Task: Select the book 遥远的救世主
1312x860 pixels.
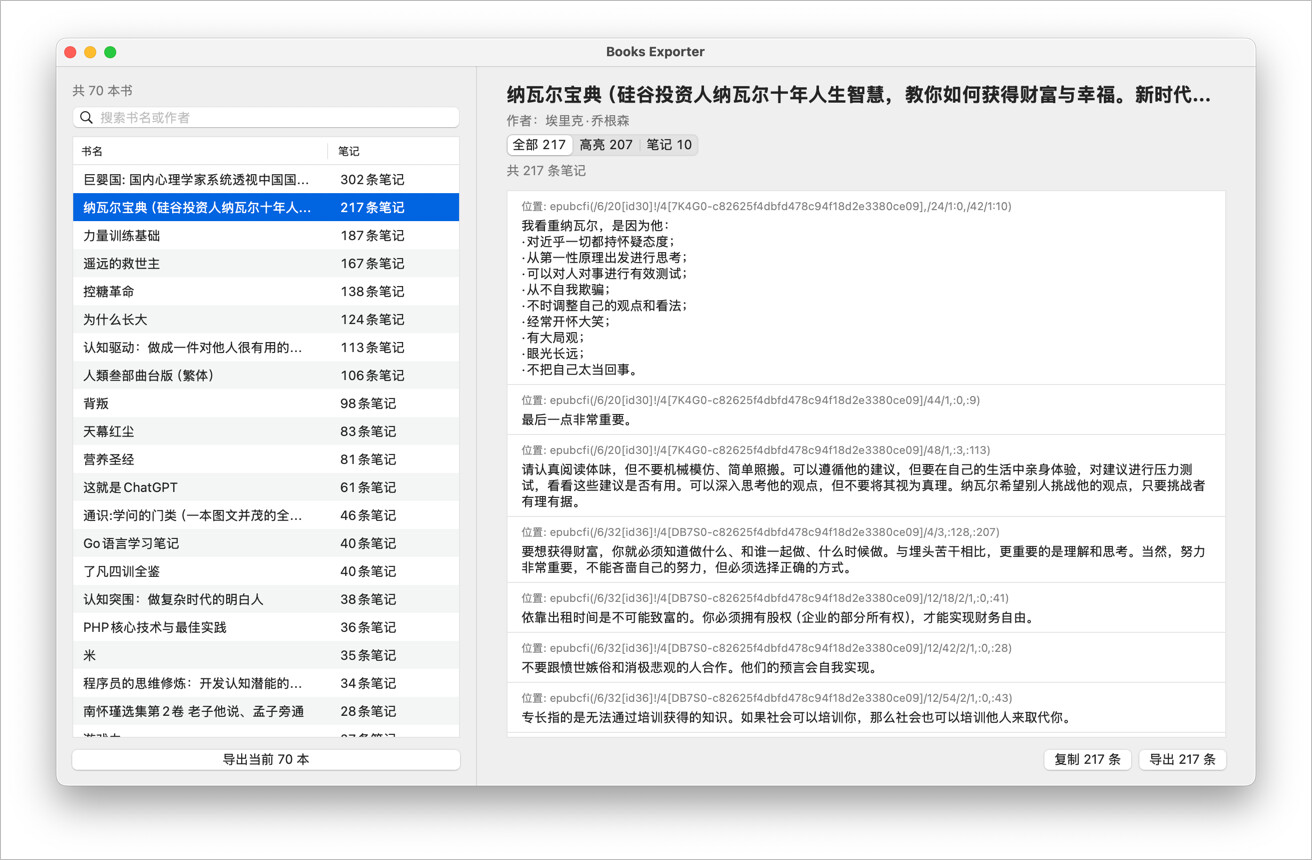Action: pyautogui.click(x=266, y=264)
